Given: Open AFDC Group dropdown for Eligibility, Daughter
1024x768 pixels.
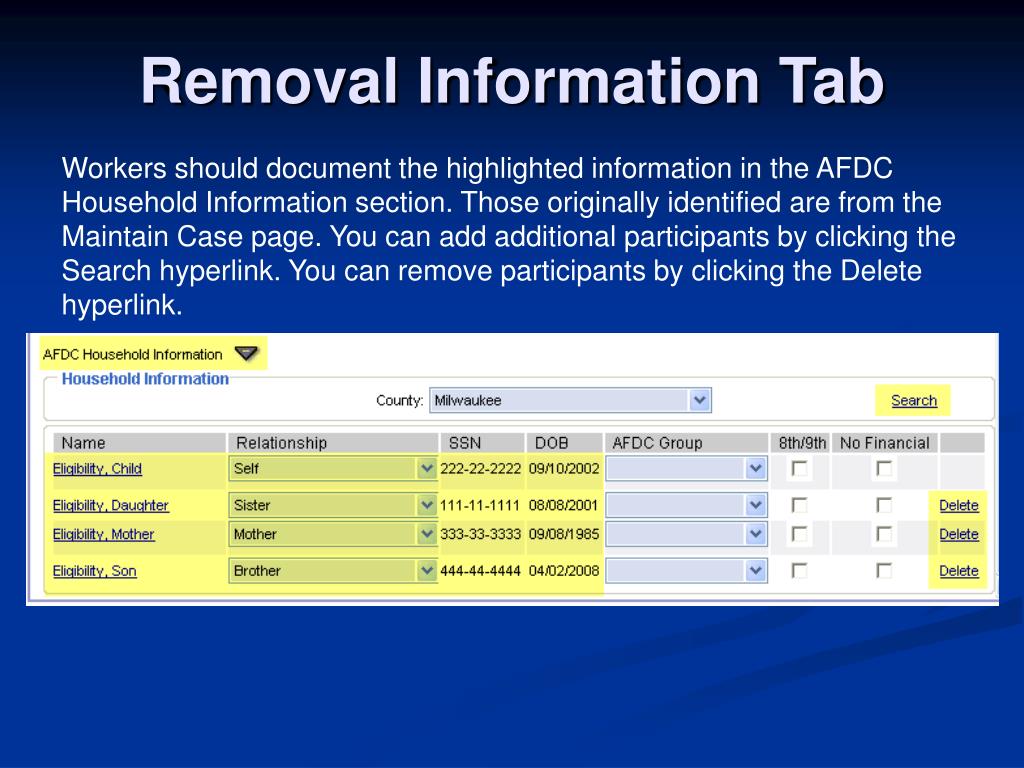Looking at the screenshot, I should [686, 505].
